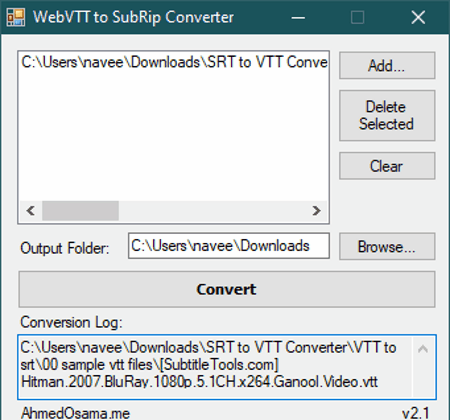Image resolution: width=450 pixels, height=420 pixels.
Task: Start the conversion with the Convert button
Action: coord(227,289)
